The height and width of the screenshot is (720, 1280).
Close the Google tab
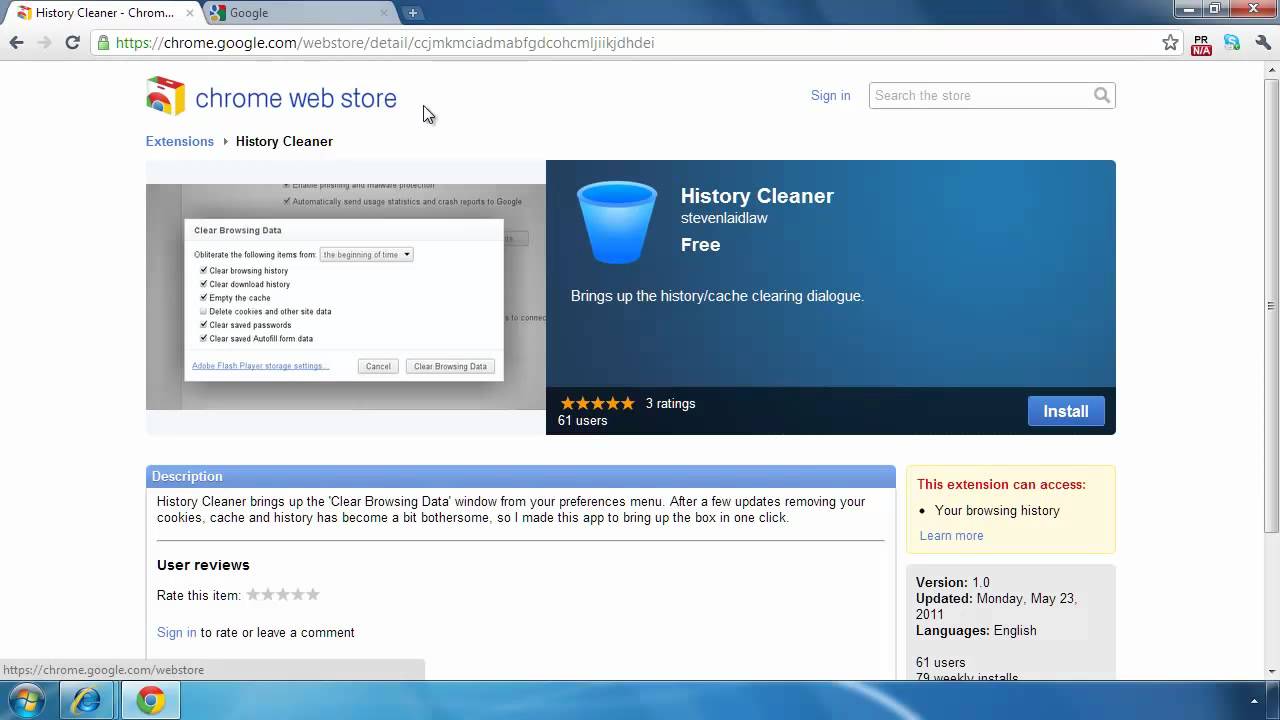click(384, 13)
